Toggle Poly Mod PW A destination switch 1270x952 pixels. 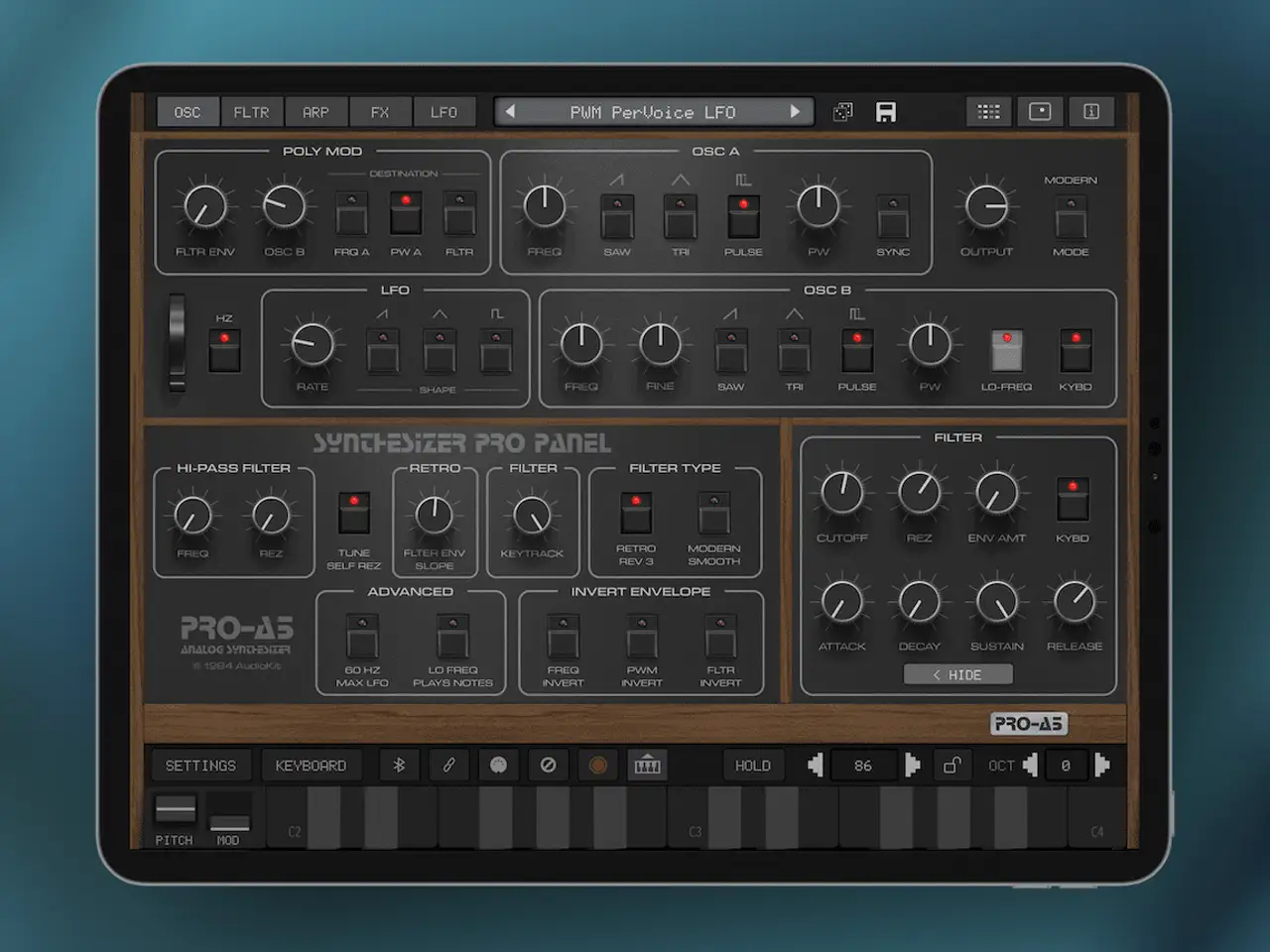point(405,213)
